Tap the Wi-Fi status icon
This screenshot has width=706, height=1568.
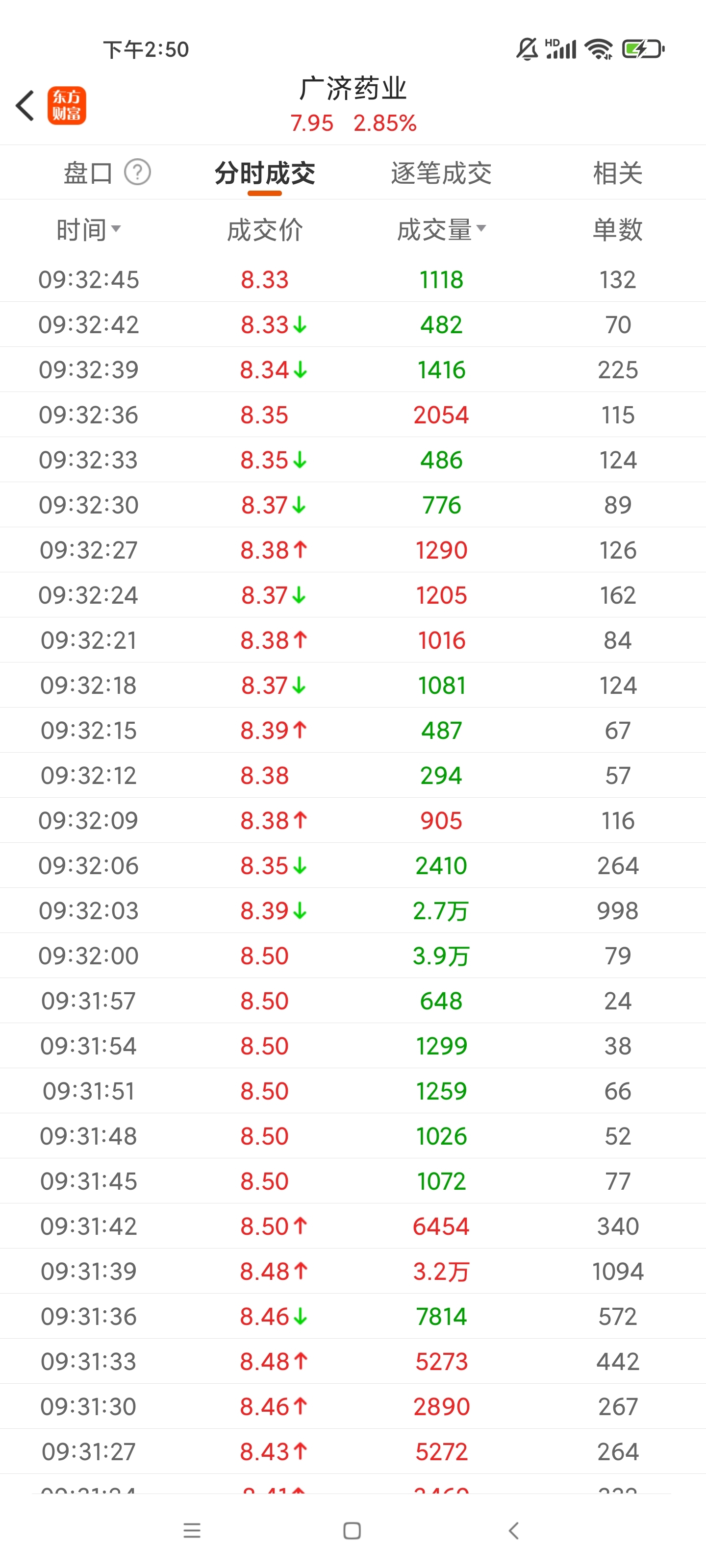click(x=598, y=49)
